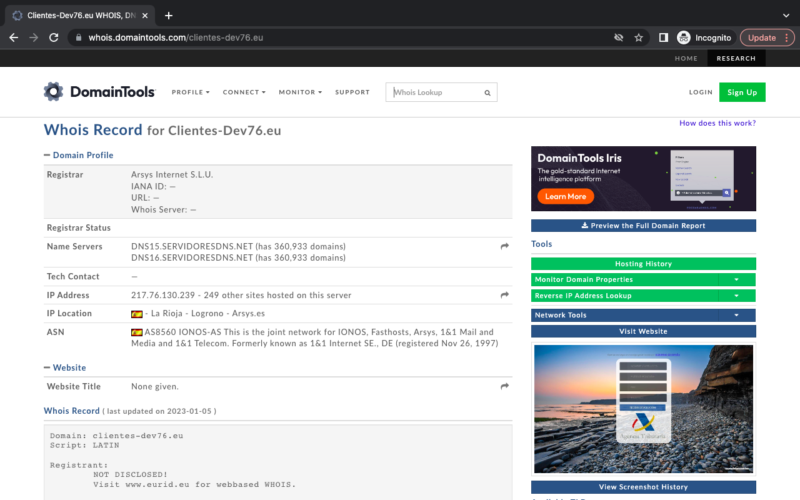
Task: Switch to the RESEARCH tab
Action: [x=736, y=59]
